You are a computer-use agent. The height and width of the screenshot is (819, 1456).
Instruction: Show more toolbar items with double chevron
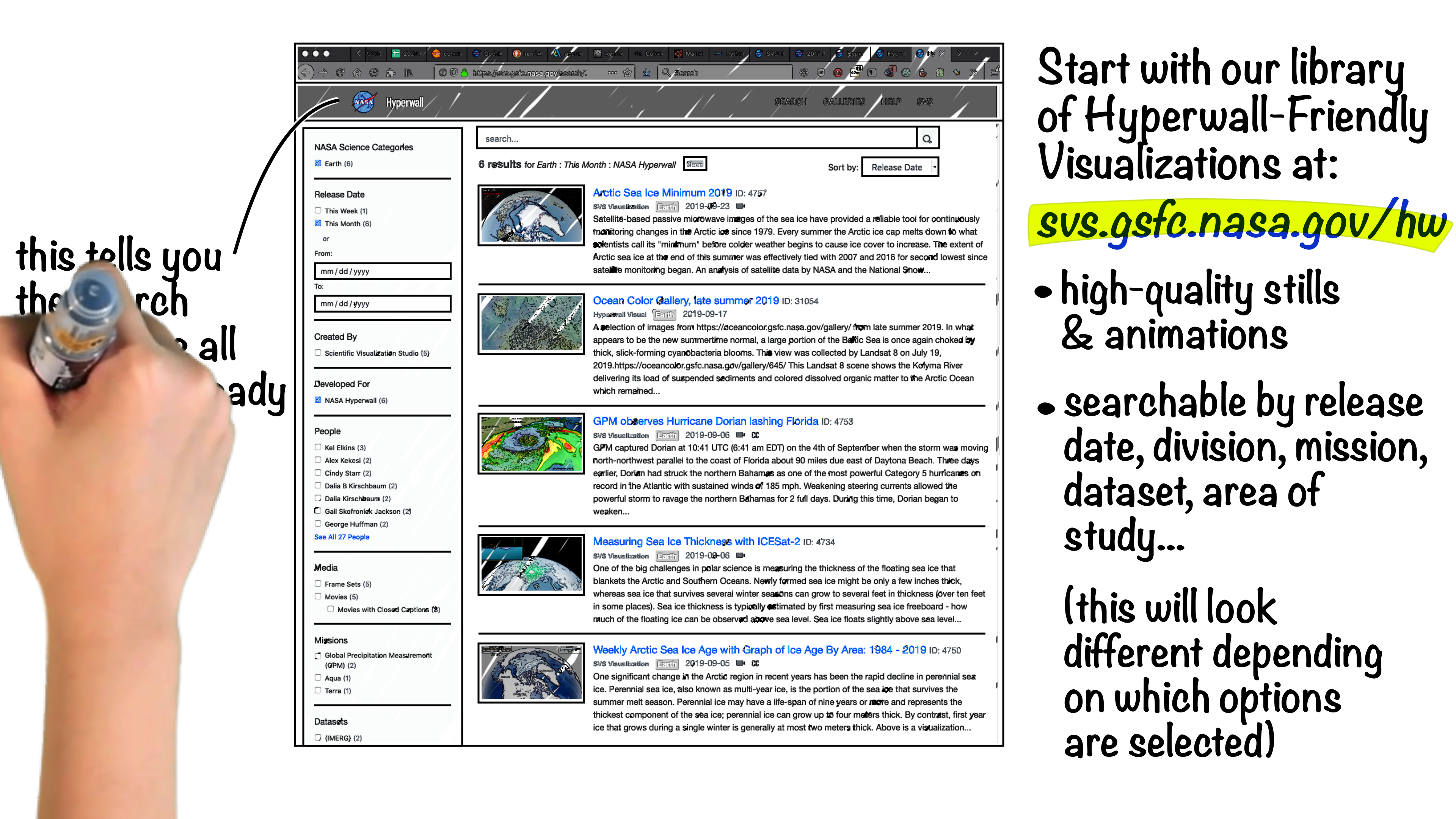point(973,72)
